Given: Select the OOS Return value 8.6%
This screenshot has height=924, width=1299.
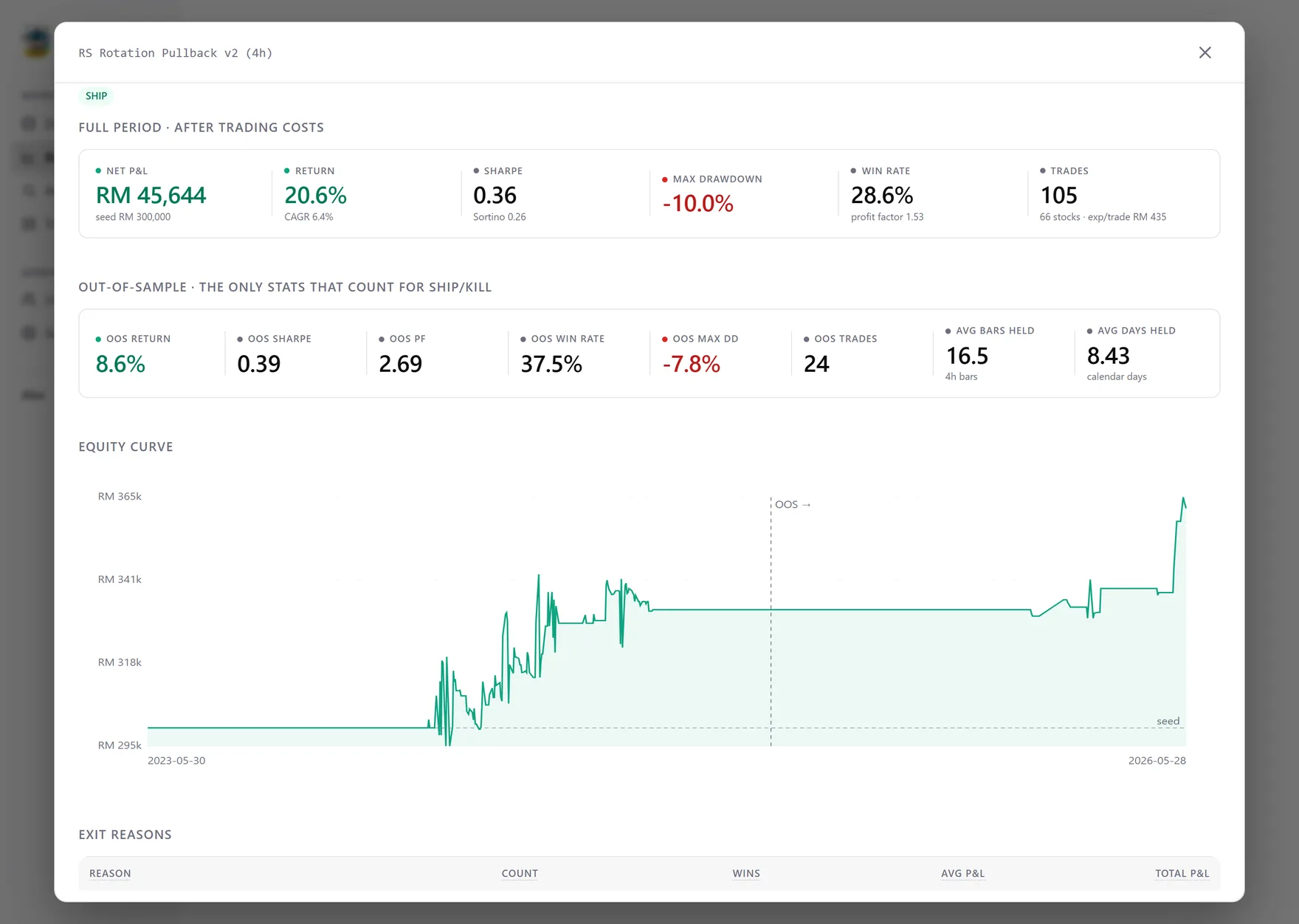Looking at the screenshot, I should 120,364.
